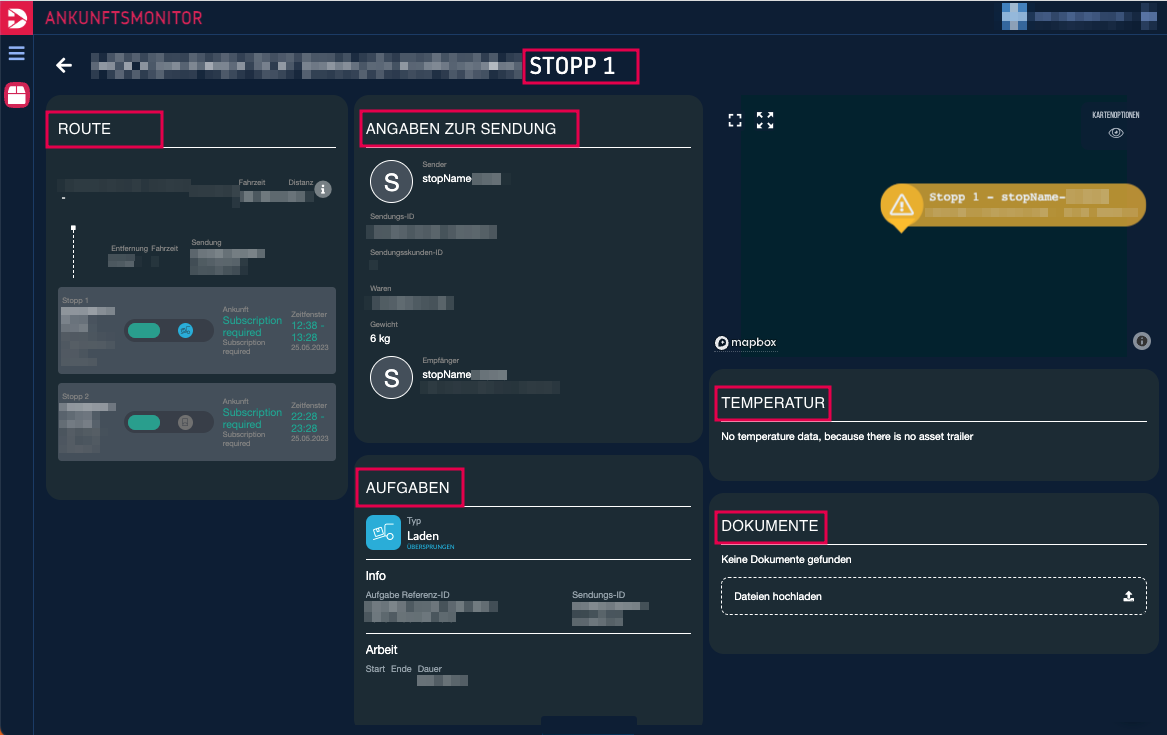1167x735 pixels.
Task: Click the map attribution info icon
Action: tap(1141, 342)
